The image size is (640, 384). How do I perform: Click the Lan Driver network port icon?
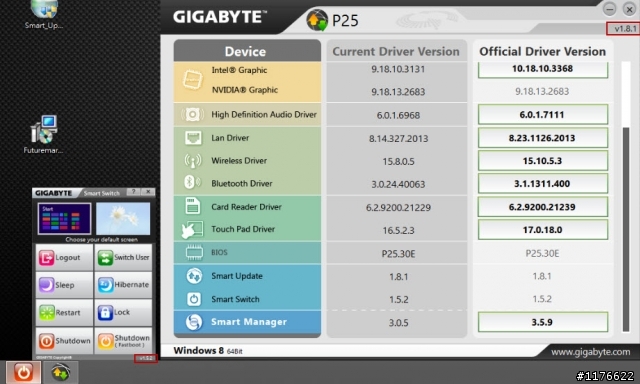coord(193,138)
